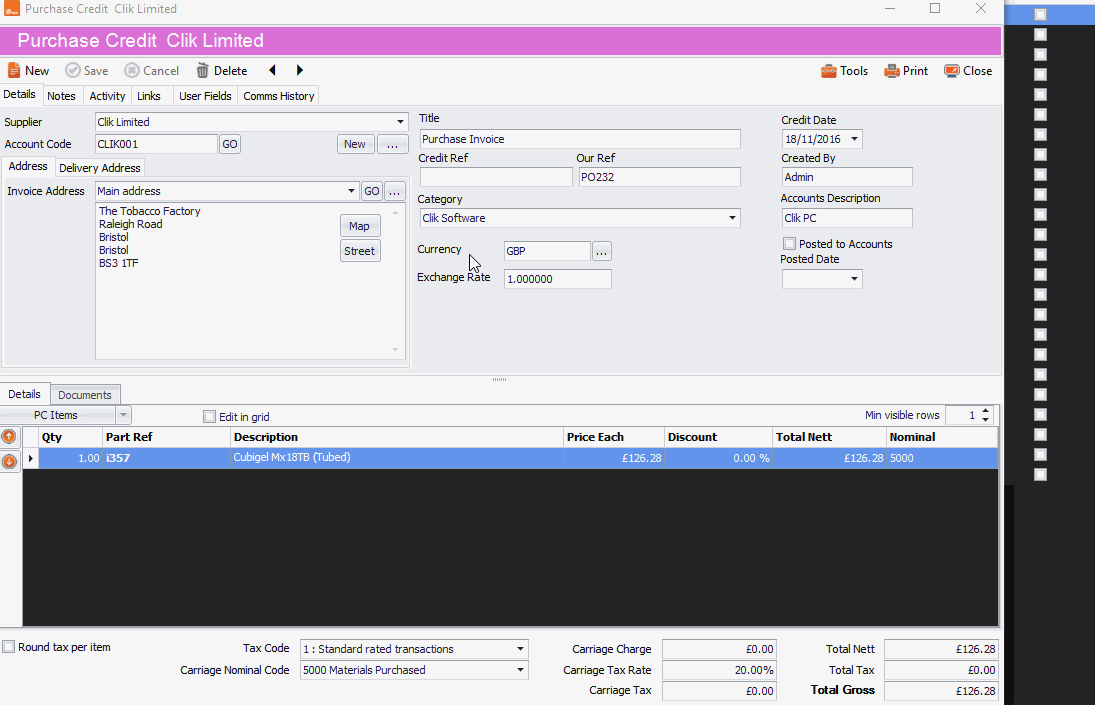Enable Round tax per item

(8, 647)
